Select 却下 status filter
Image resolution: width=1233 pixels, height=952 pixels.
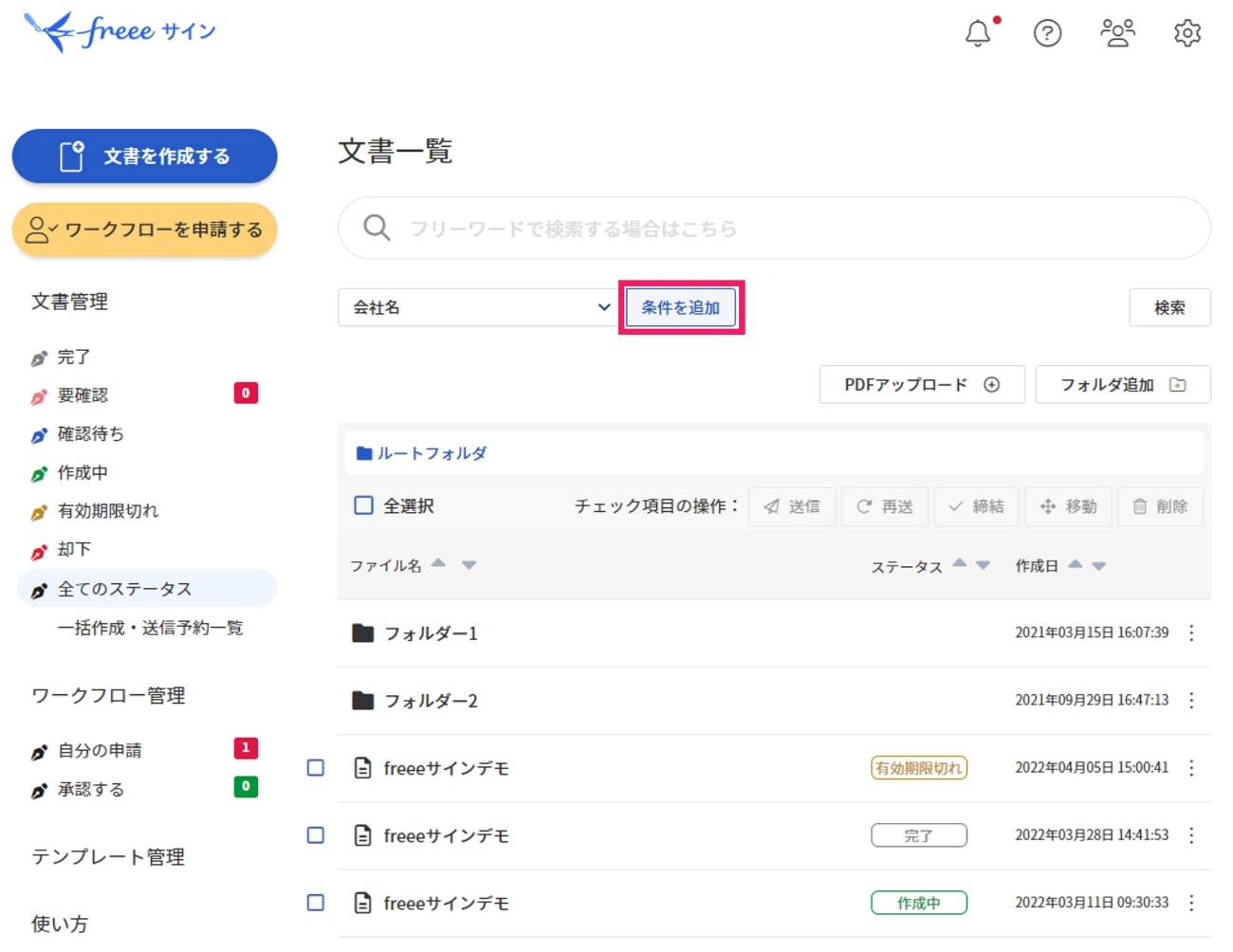tap(73, 549)
